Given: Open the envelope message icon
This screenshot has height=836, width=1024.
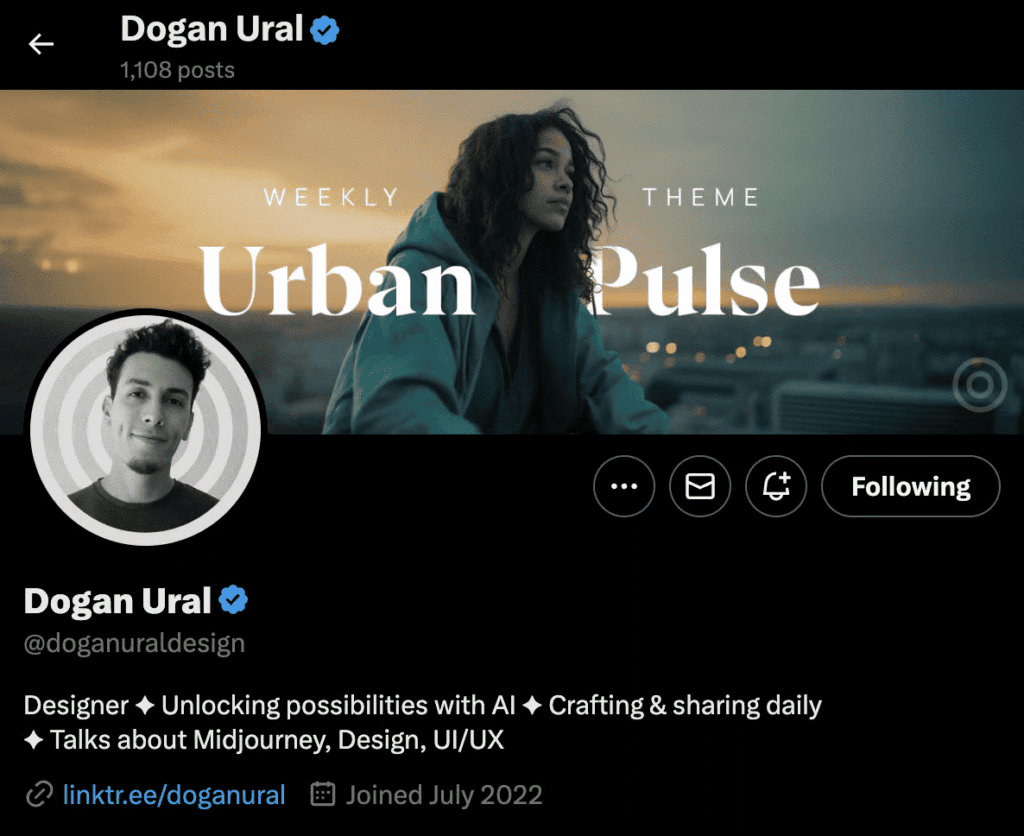Looking at the screenshot, I should coord(699,486).
